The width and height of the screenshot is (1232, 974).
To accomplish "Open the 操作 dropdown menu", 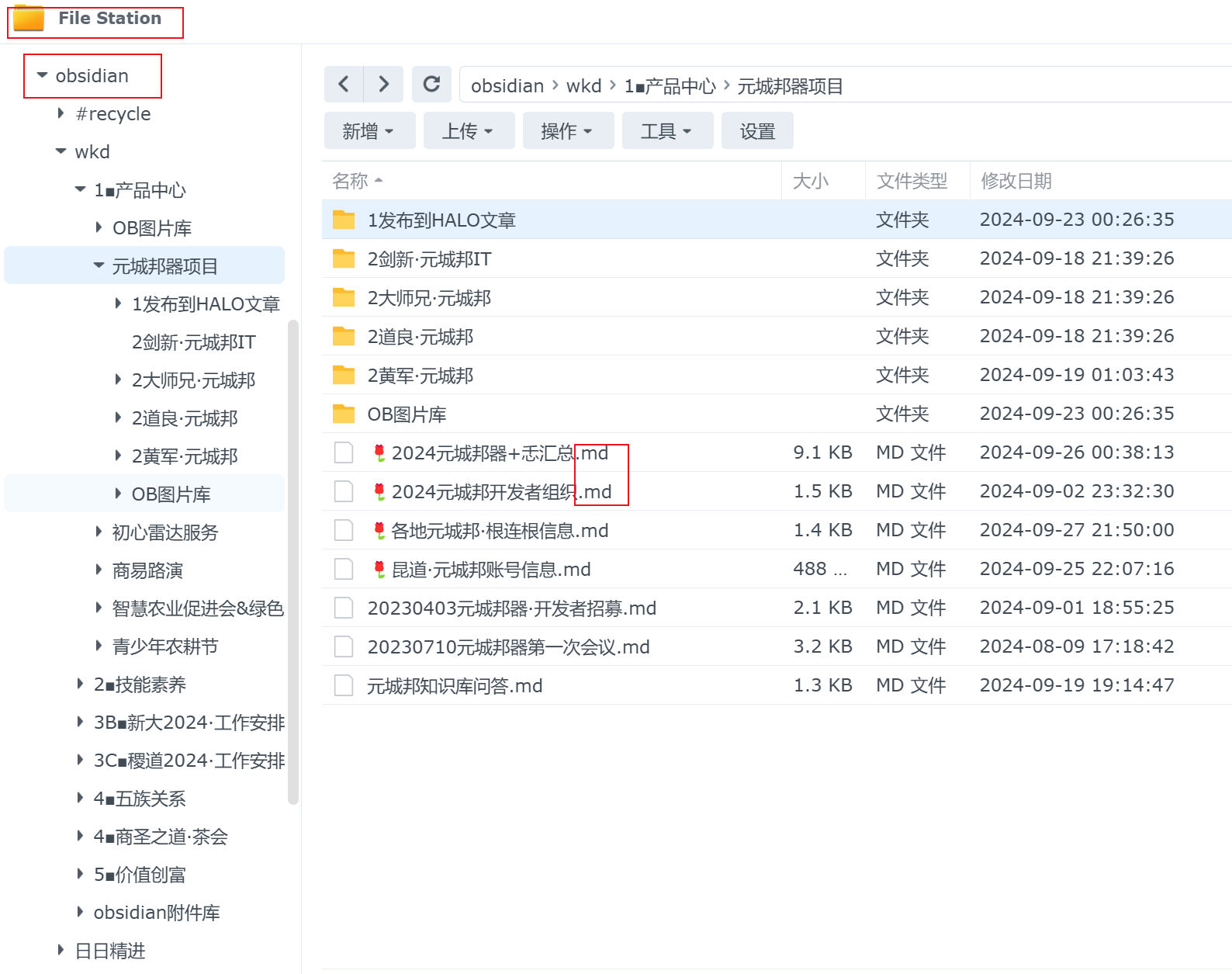I will (568, 131).
